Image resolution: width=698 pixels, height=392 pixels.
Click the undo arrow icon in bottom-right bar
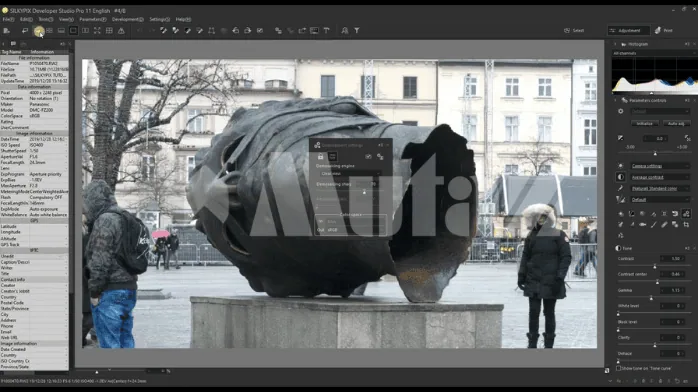(x=677, y=381)
